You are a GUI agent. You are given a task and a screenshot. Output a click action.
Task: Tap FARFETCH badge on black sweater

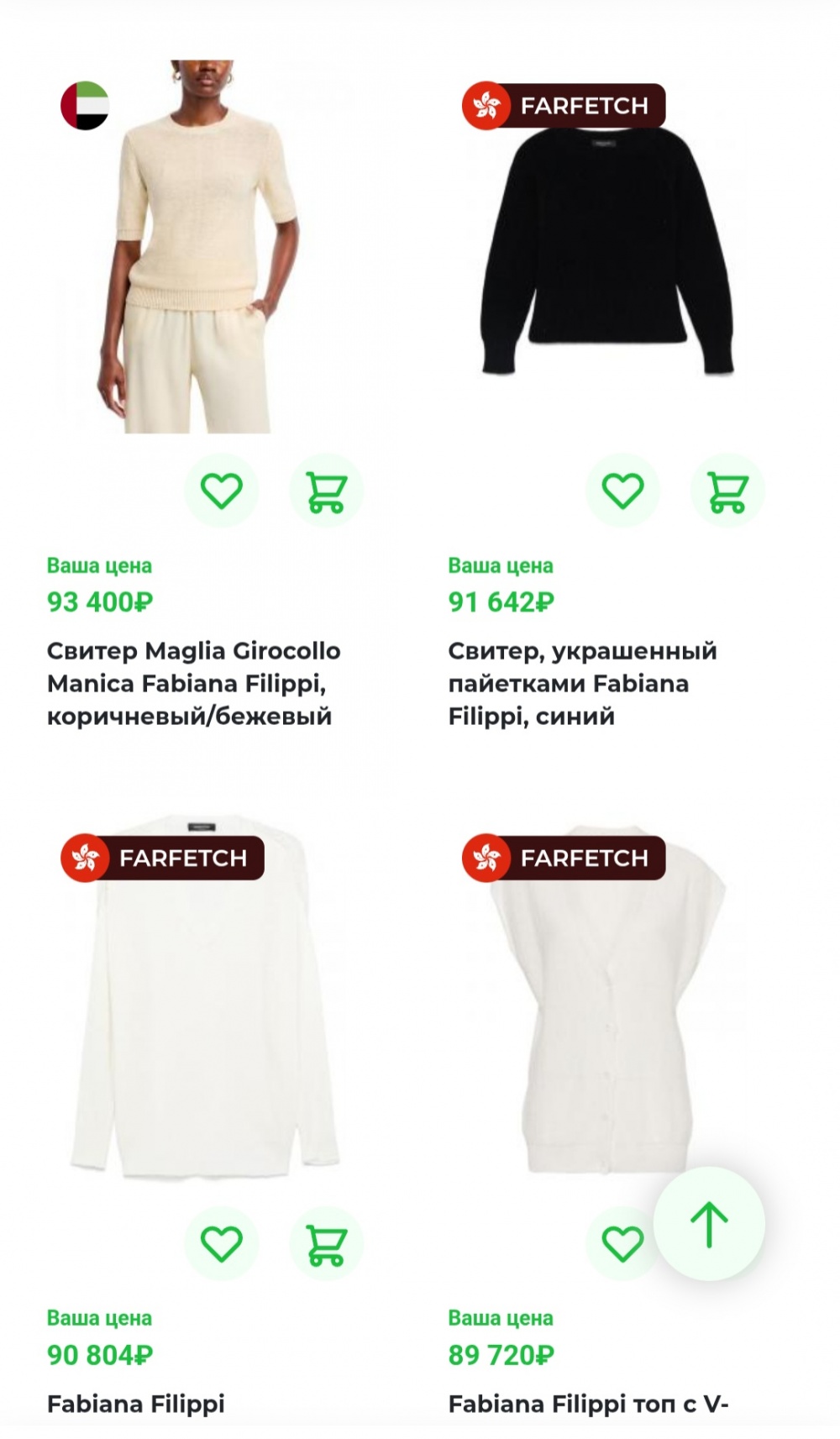click(564, 106)
